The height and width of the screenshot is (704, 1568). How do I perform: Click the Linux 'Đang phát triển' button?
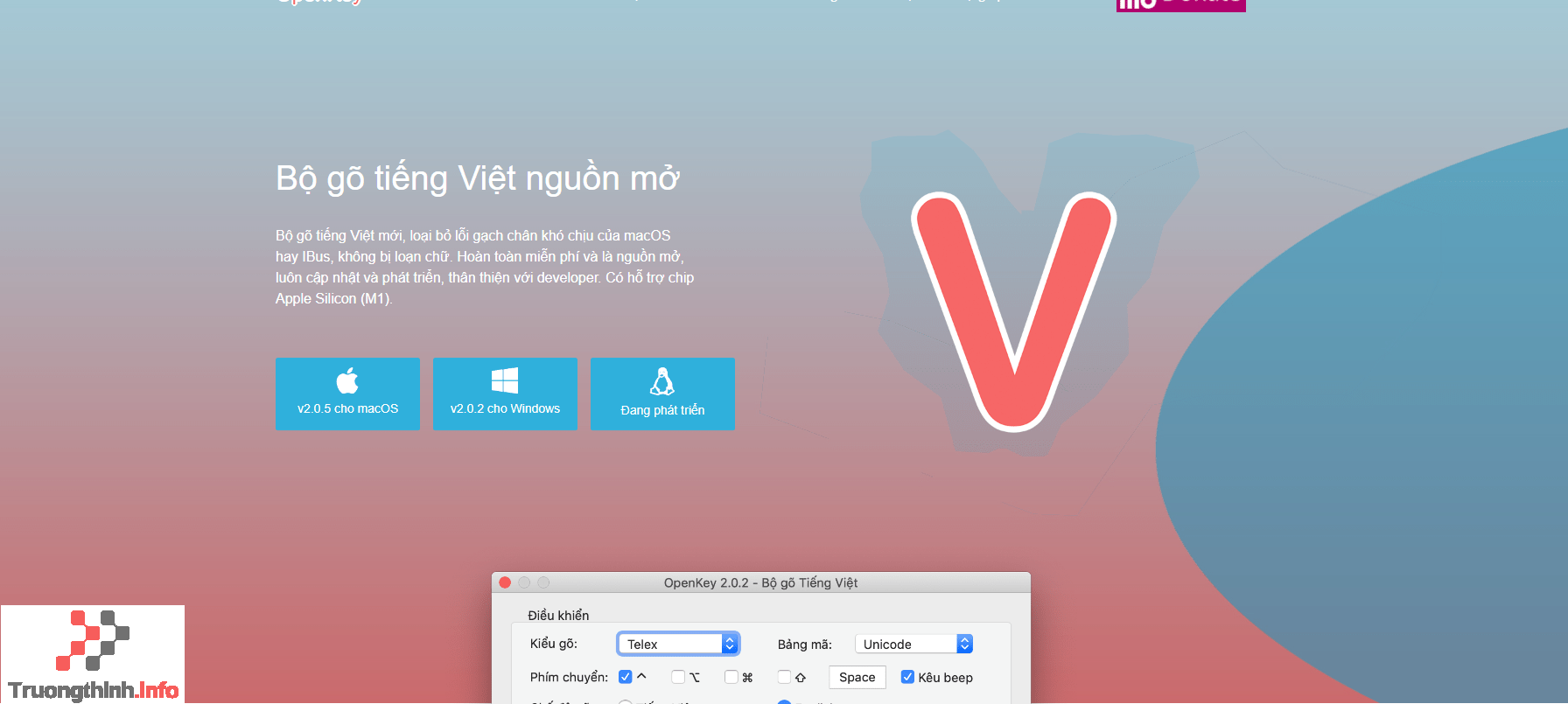tap(662, 394)
